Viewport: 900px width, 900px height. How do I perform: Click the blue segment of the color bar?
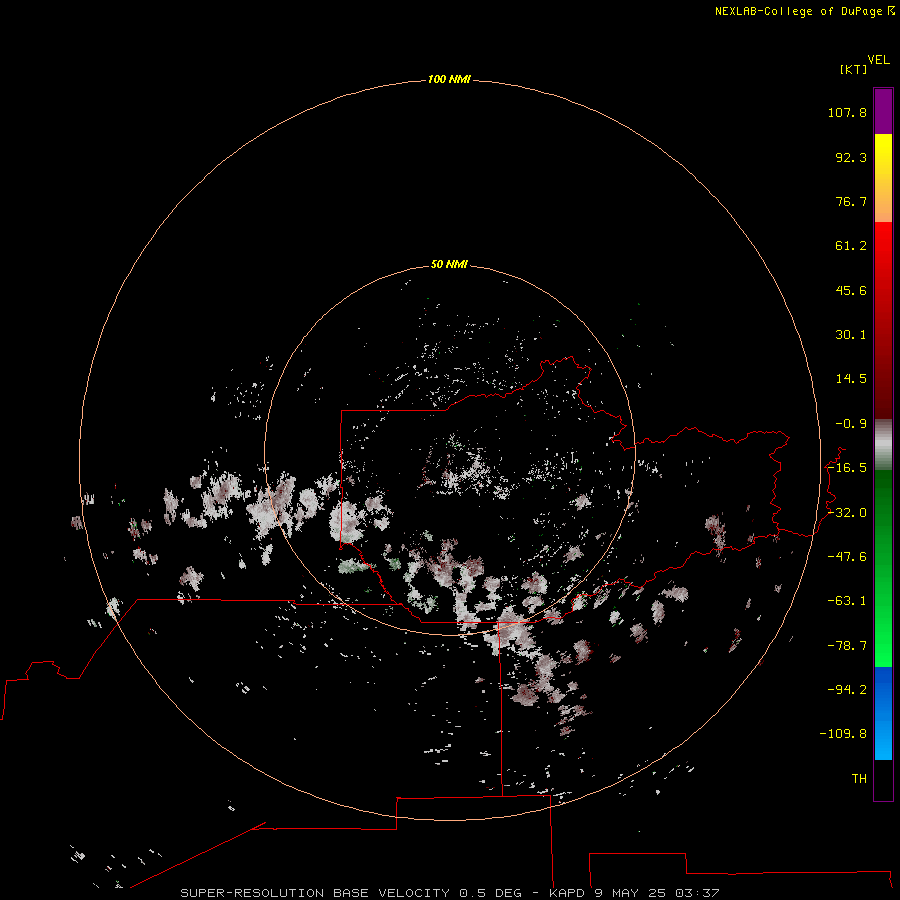883,713
